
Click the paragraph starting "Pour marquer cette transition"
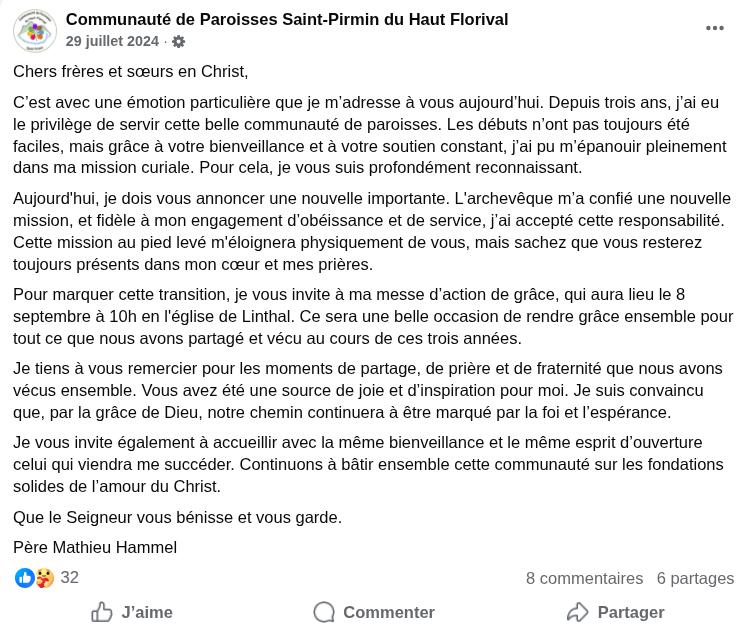tap(372, 316)
